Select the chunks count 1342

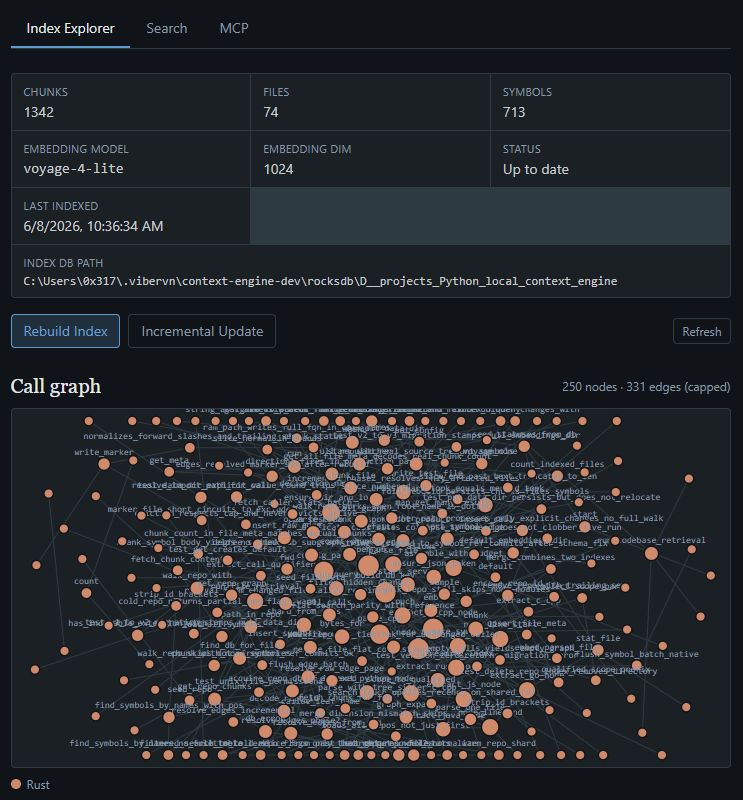[x=39, y=112]
